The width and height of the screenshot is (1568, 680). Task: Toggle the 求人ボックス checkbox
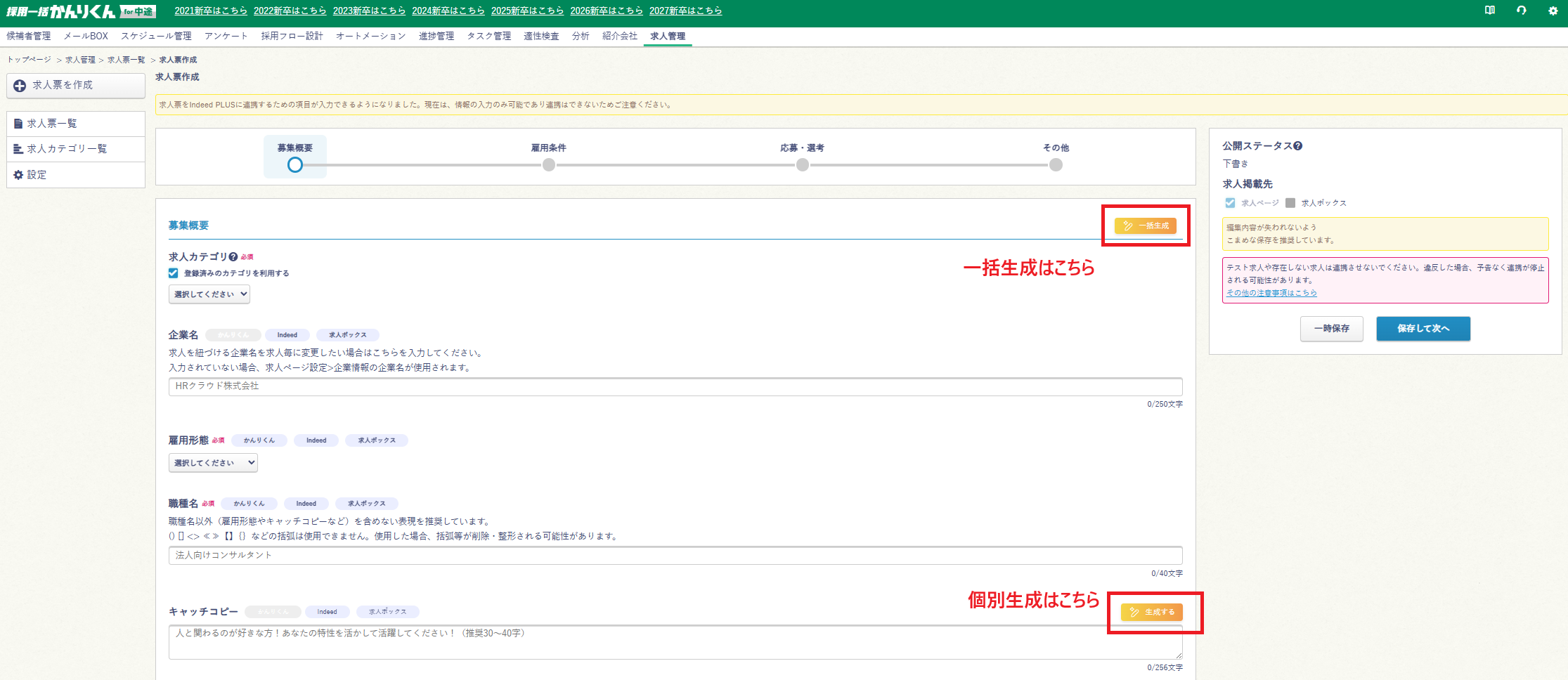click(x=1290, y=203)
